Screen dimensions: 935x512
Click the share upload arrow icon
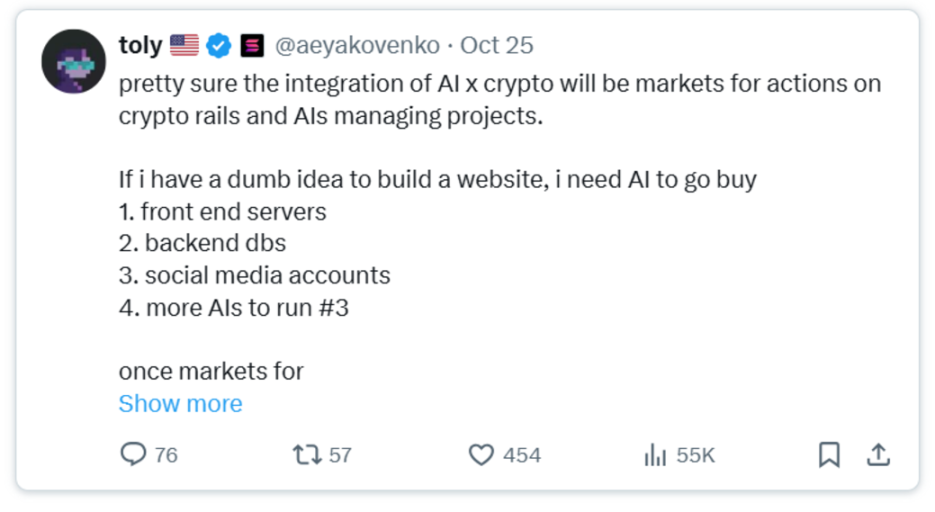pos(878,455)
